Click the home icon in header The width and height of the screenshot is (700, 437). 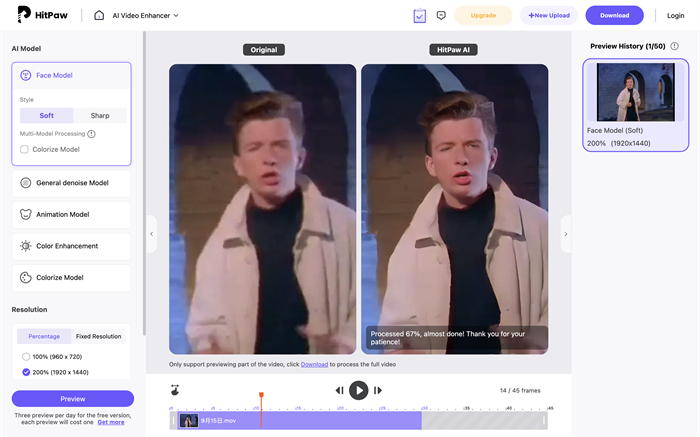[x=99, y=16]
